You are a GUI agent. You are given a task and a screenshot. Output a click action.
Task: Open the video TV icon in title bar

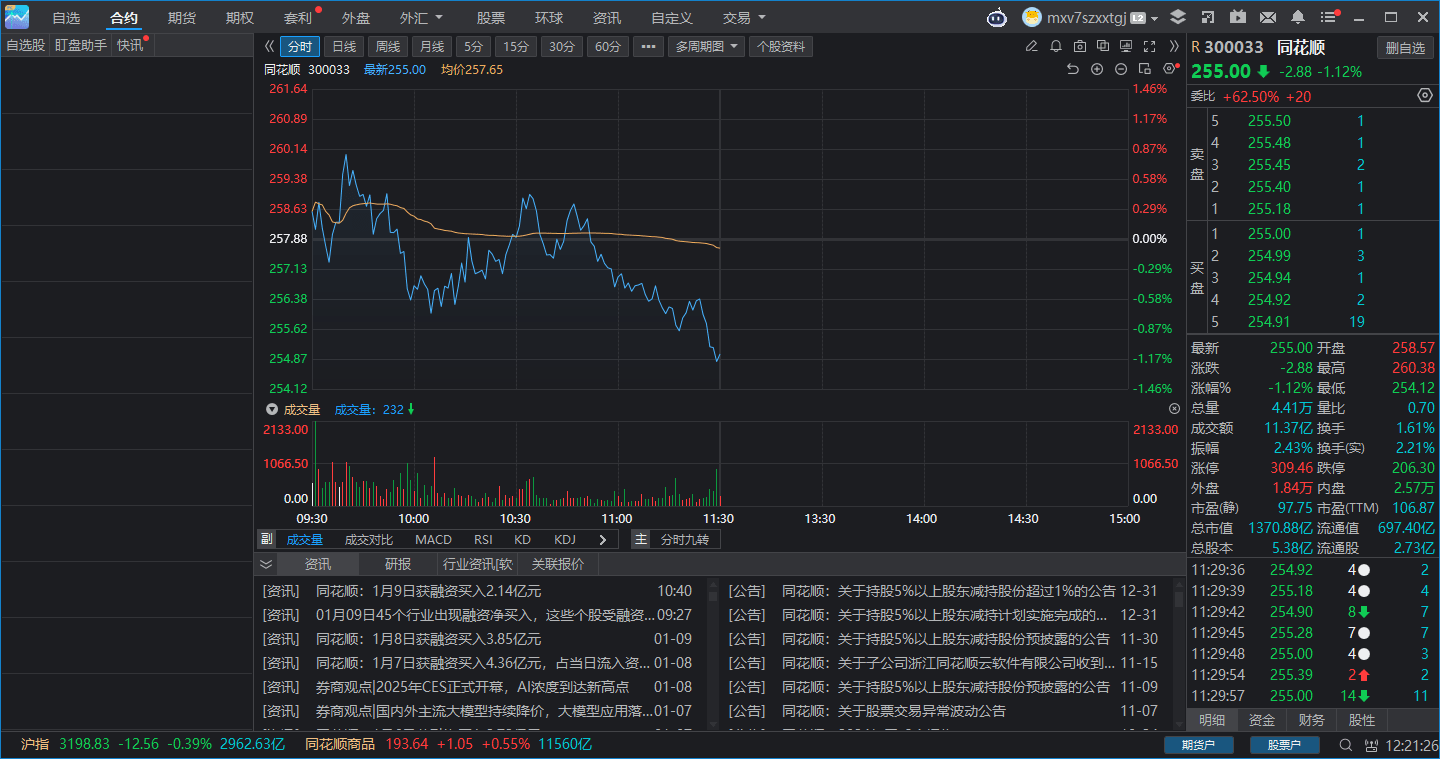pyautogui.click(x=1238, y=18)
